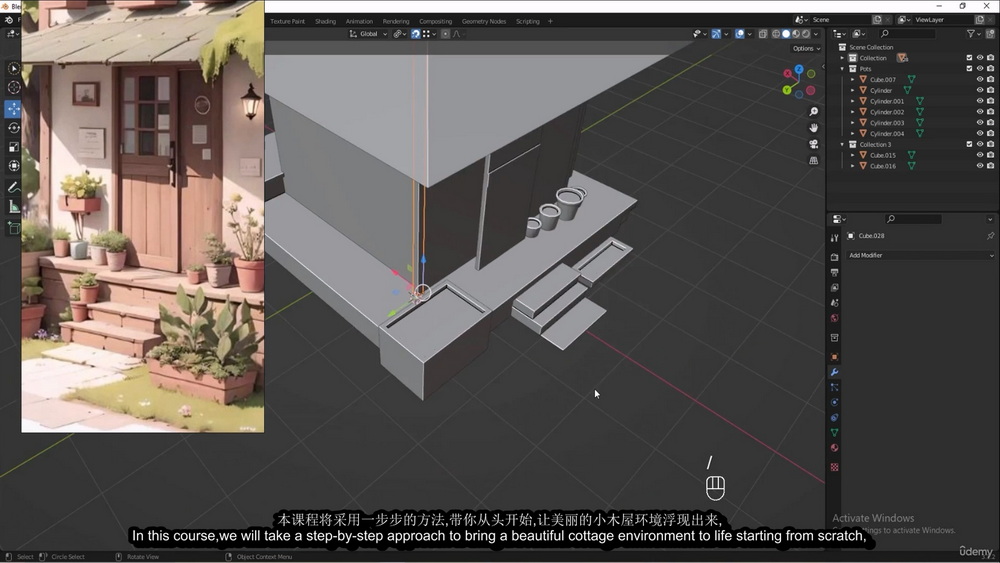The width and height of the screenshot is (1000, 563).
Task: Add a new workspace with plus button
Action: (550, 22)
